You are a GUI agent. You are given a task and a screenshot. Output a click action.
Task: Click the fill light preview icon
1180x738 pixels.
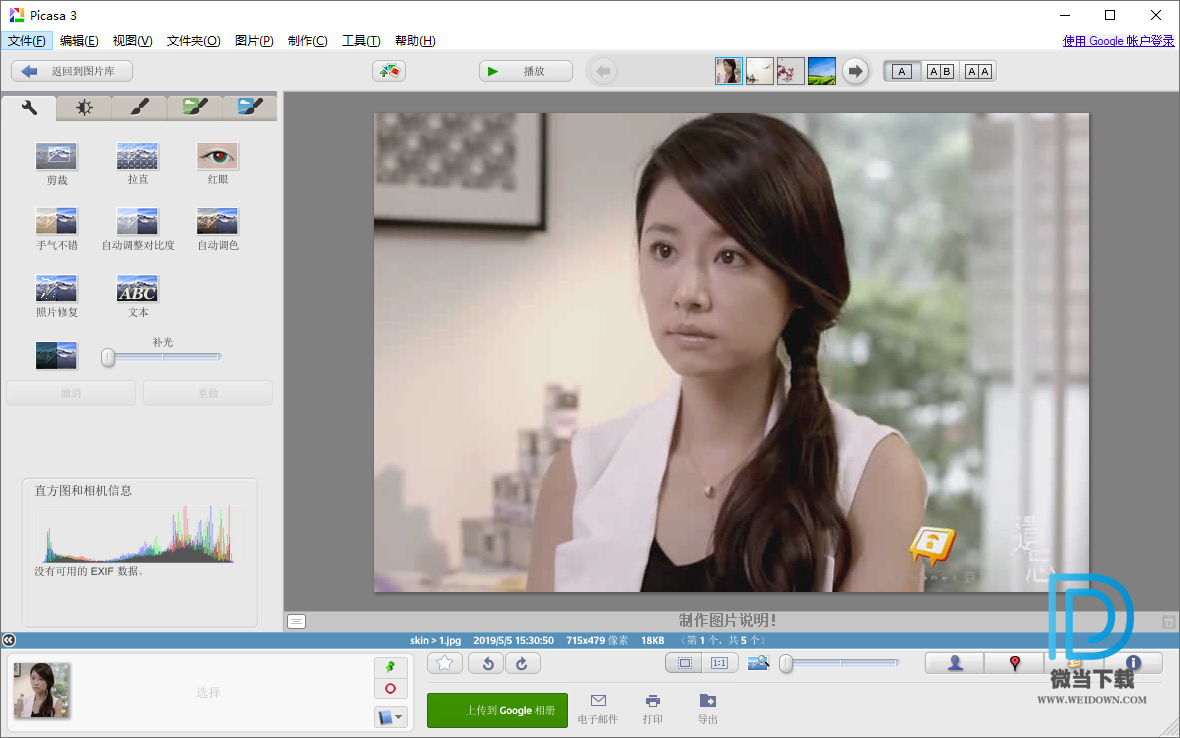tap(56, 355)
